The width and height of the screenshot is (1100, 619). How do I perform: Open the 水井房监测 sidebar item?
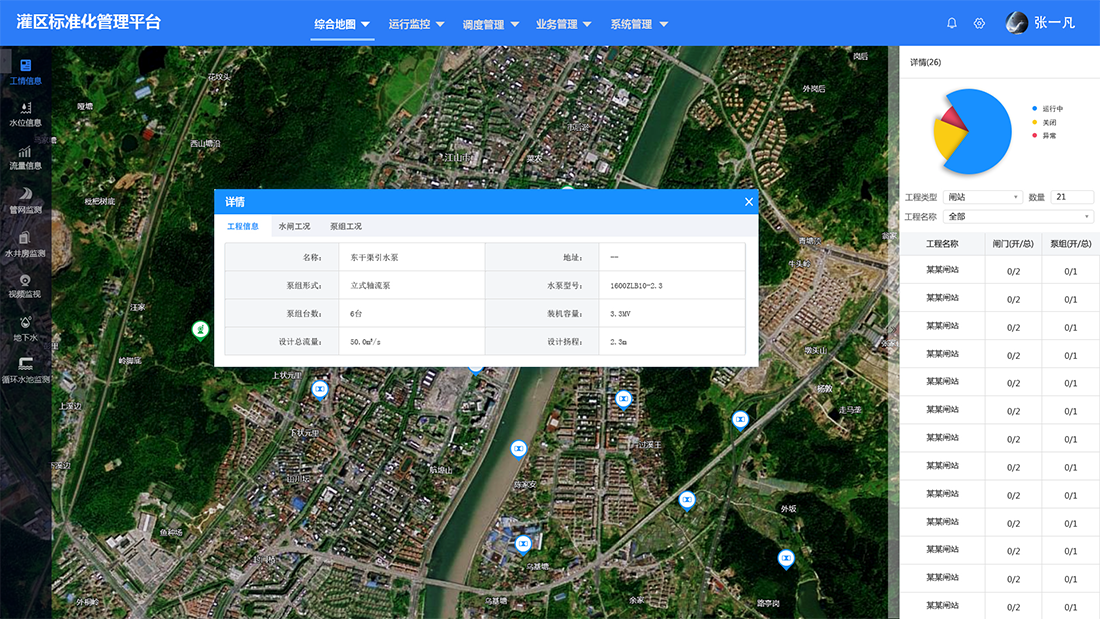[25, 244]
